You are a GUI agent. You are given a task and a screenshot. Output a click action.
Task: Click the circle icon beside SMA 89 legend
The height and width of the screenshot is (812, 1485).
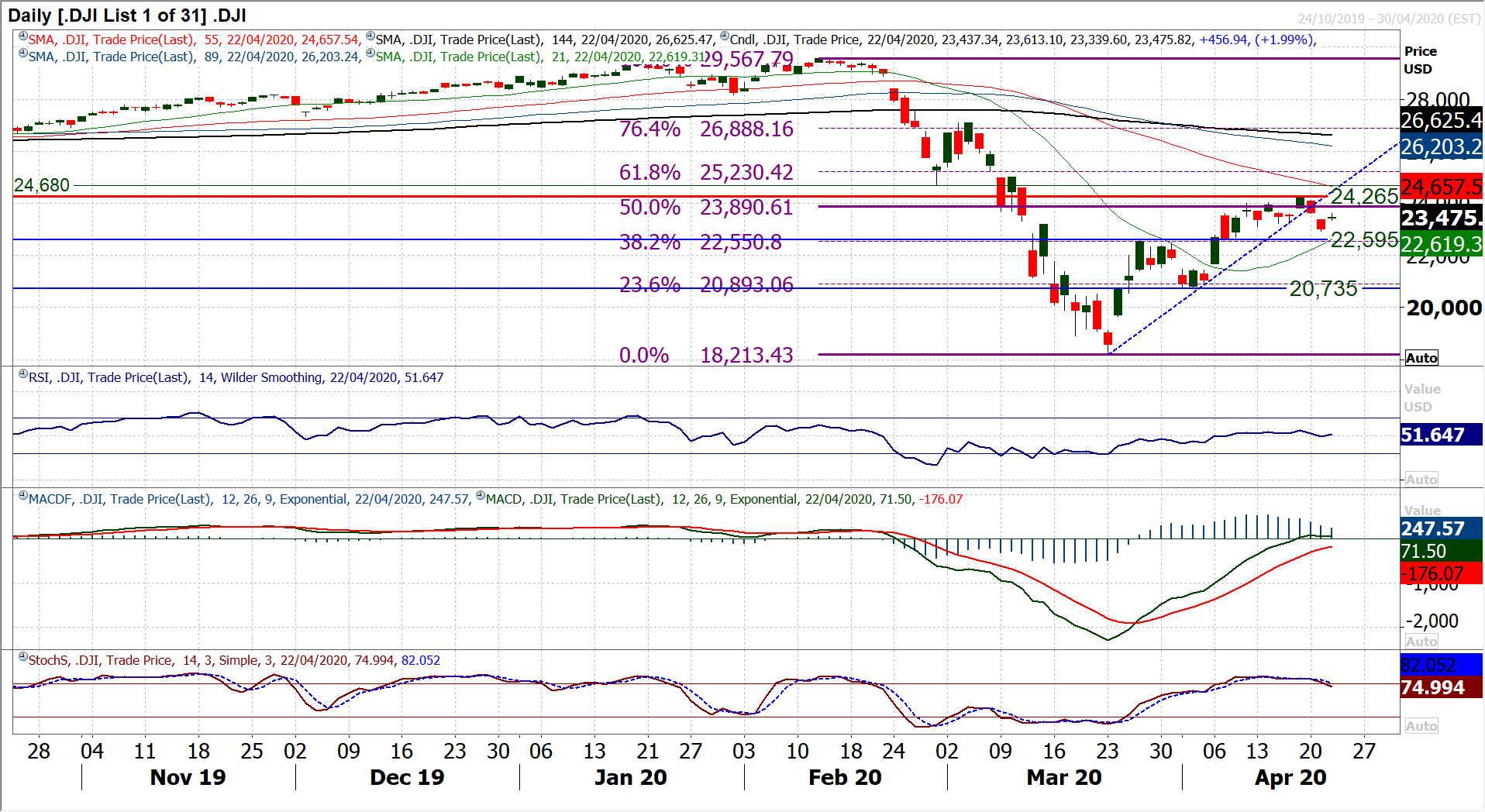pos(23,53)
